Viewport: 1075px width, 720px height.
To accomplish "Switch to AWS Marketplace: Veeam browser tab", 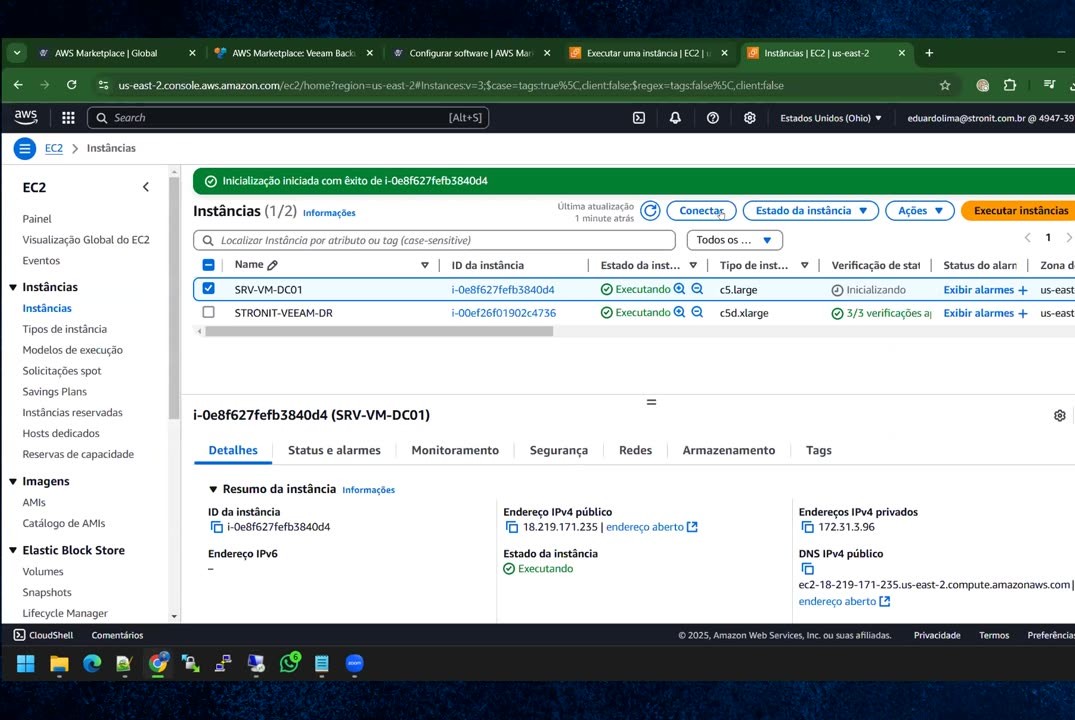I will [x=294, y=53].
